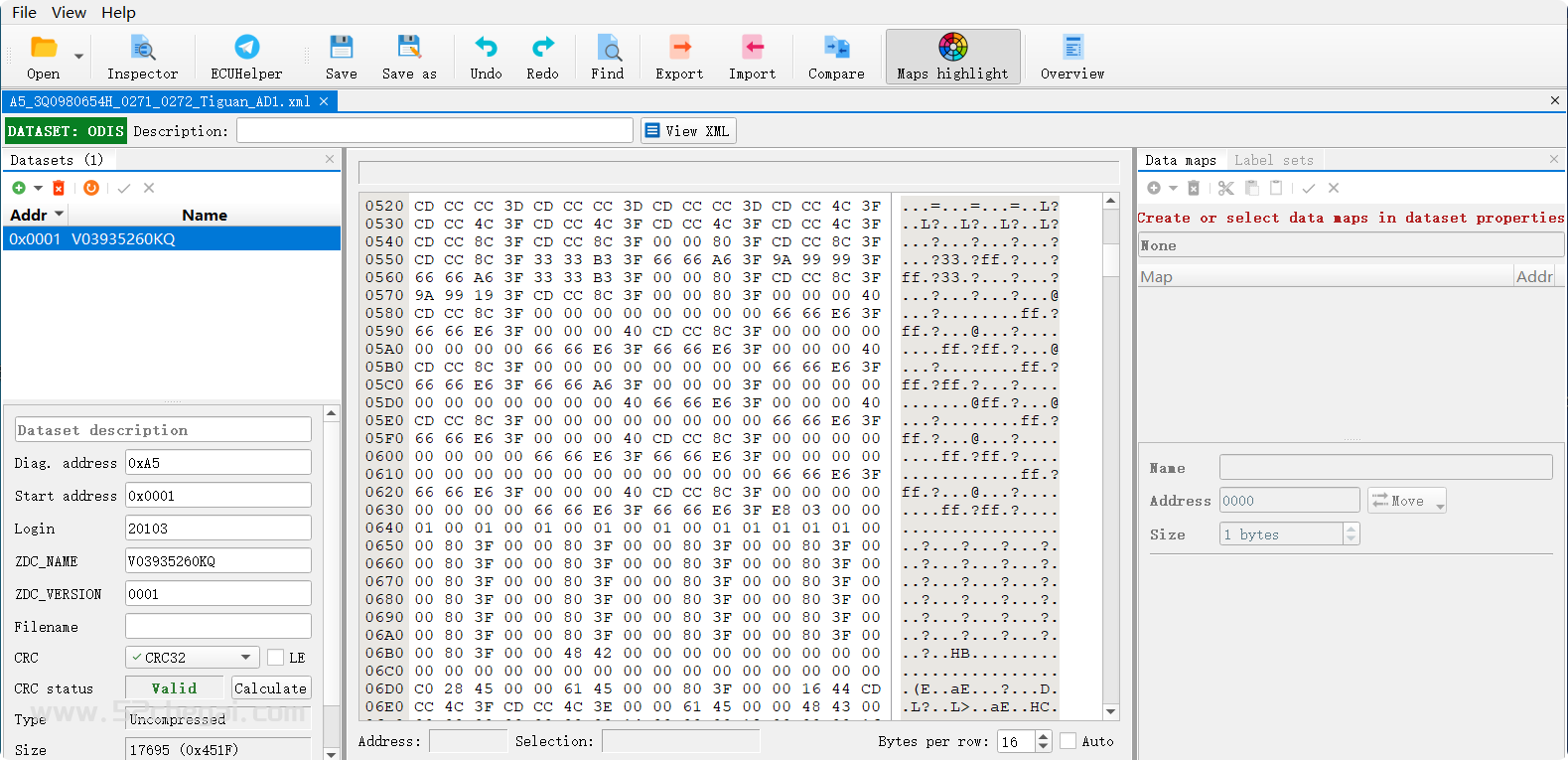Open a file with the Open toolbar icon

[44, 57]
